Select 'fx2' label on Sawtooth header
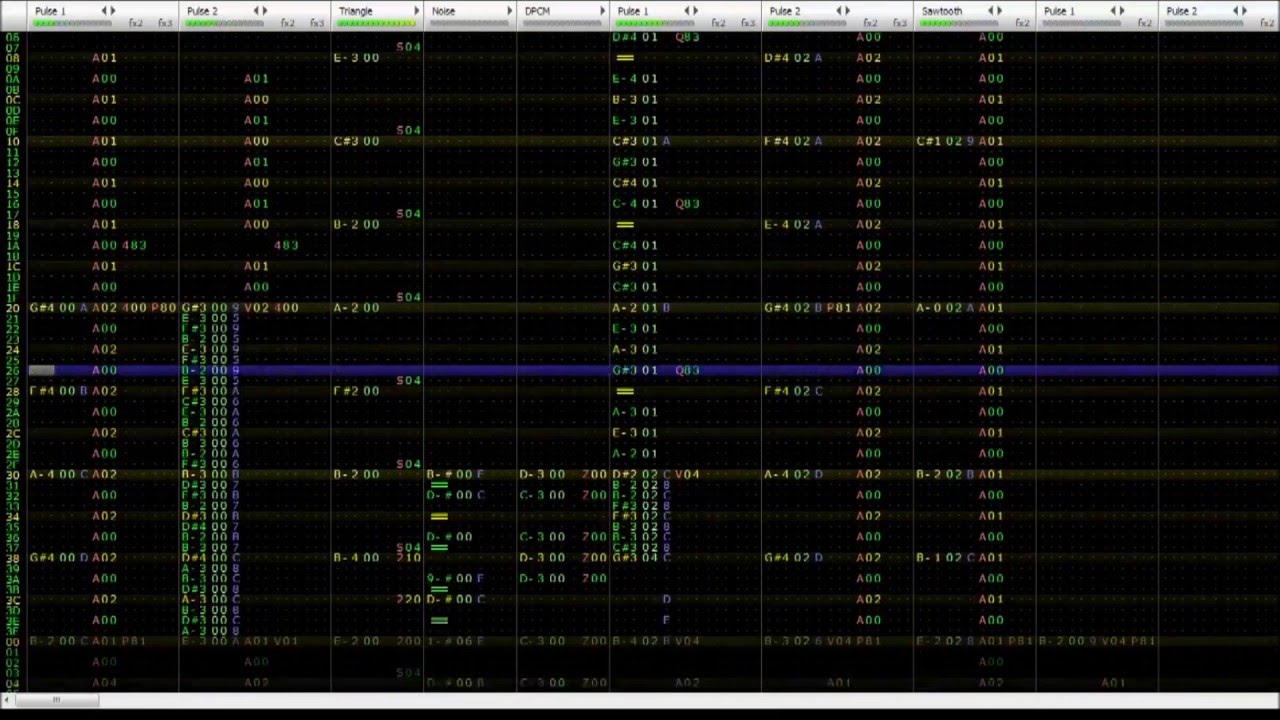 (x=1022, y=23)
